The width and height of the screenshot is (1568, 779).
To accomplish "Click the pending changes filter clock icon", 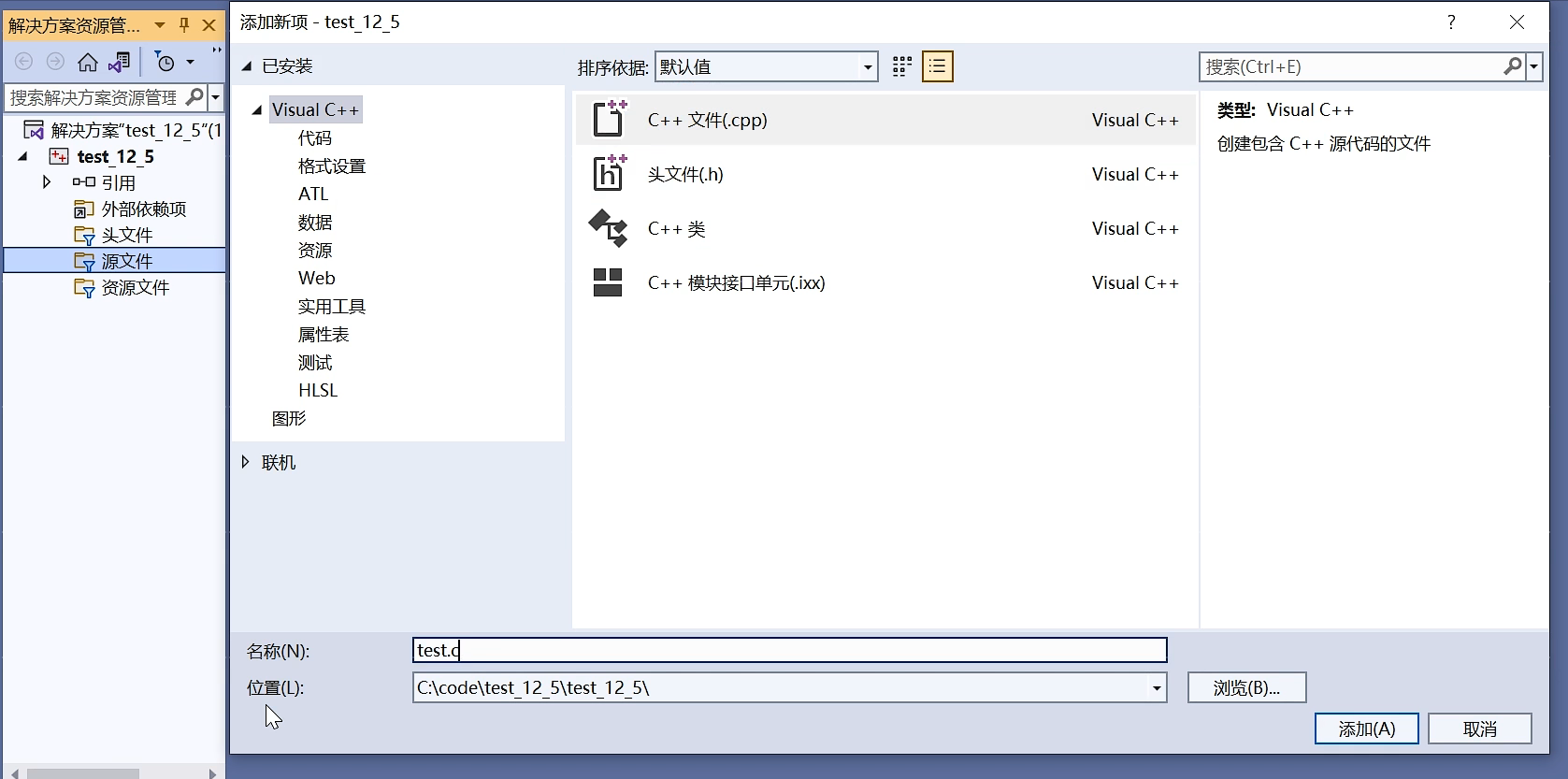I will click(165, 62).
